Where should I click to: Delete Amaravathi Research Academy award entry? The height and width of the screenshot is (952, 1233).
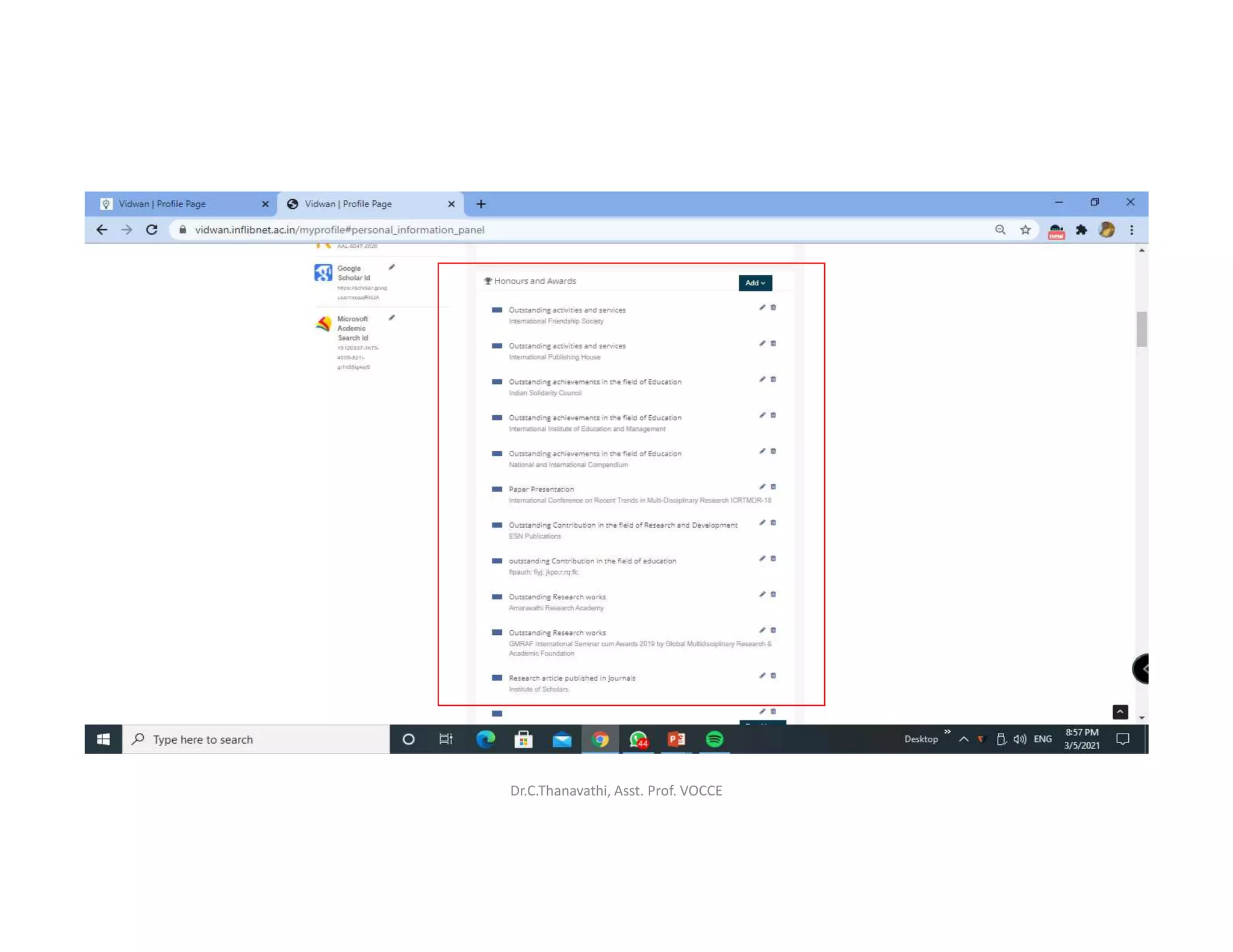774,594
